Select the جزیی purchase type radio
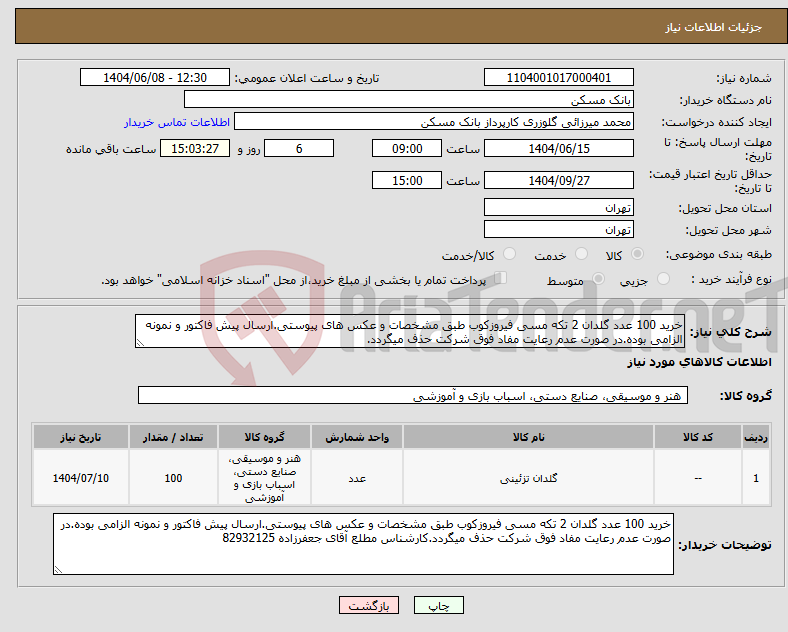The width and height of the screenshot is (788, 632). (663, 278)
